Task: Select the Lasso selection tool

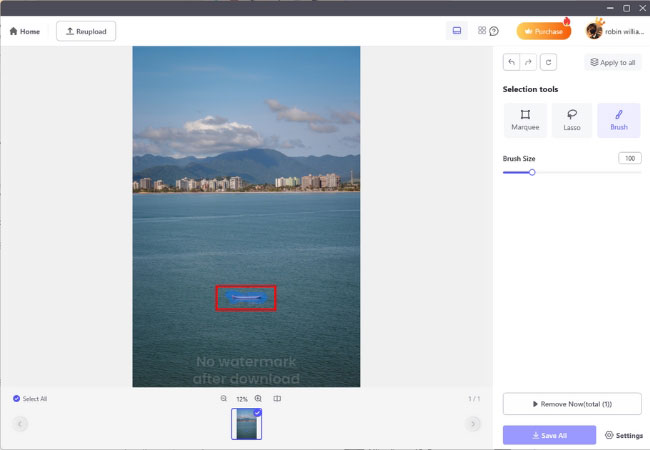Action: pyautogui.click(x=572, y=120)
